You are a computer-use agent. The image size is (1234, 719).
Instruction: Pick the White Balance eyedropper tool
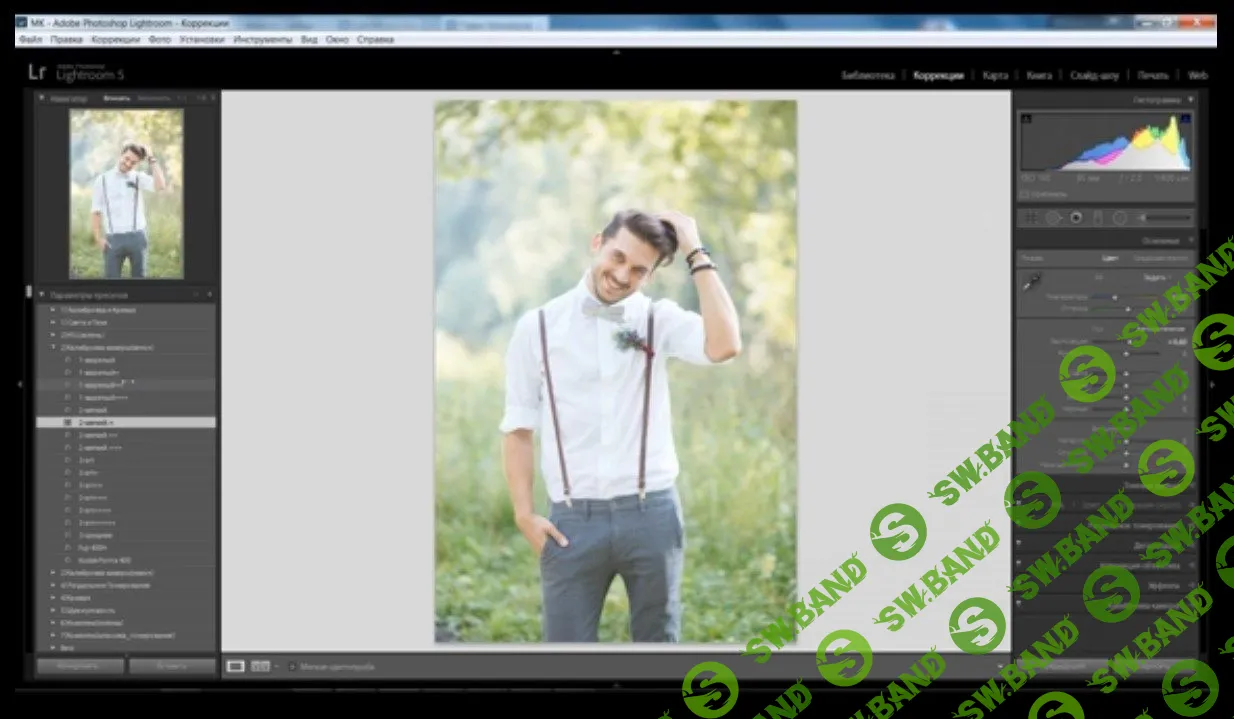tap(1032, 283)
